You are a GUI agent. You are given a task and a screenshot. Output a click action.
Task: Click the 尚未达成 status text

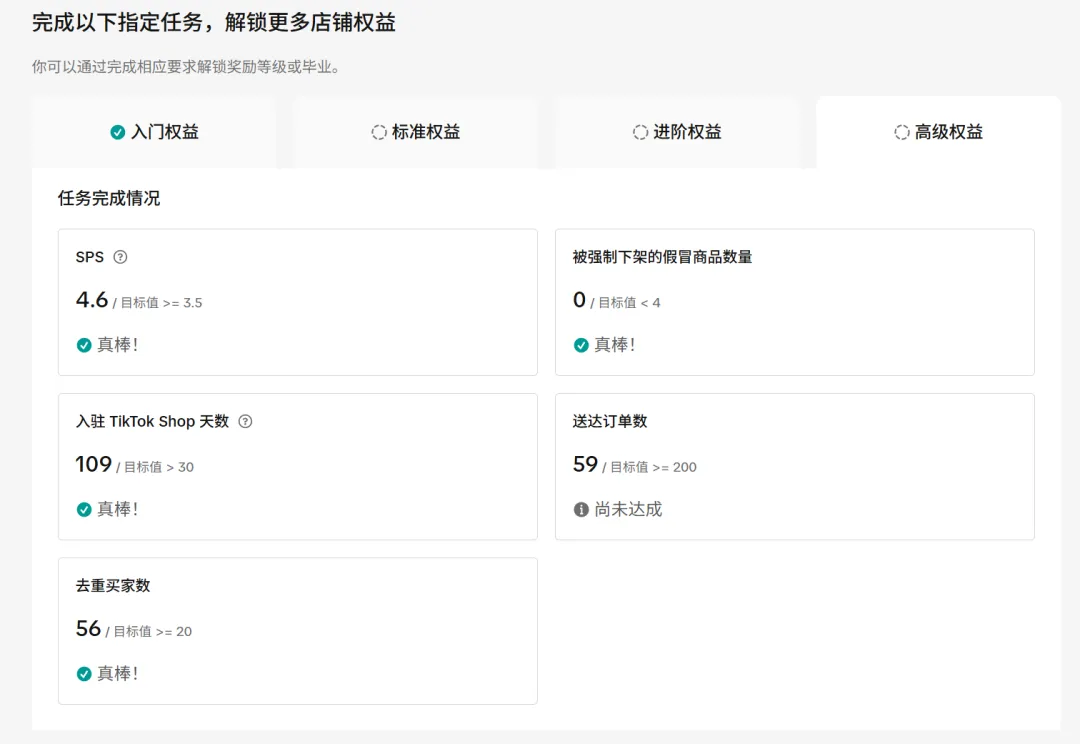point(628,510)
